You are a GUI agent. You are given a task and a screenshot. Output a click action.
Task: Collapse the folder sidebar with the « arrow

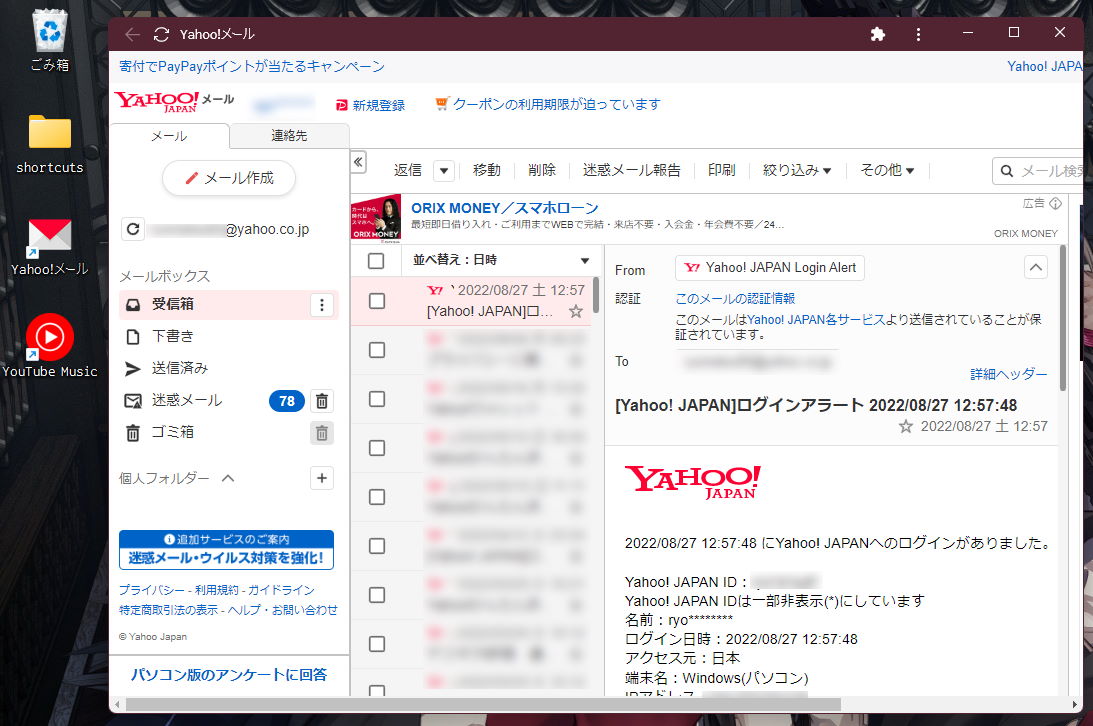pyautogui.click(x=358, y=162)
